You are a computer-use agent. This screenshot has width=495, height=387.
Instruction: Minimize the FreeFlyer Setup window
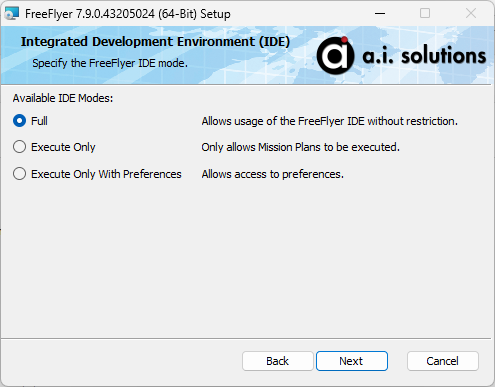click(380, 14)
